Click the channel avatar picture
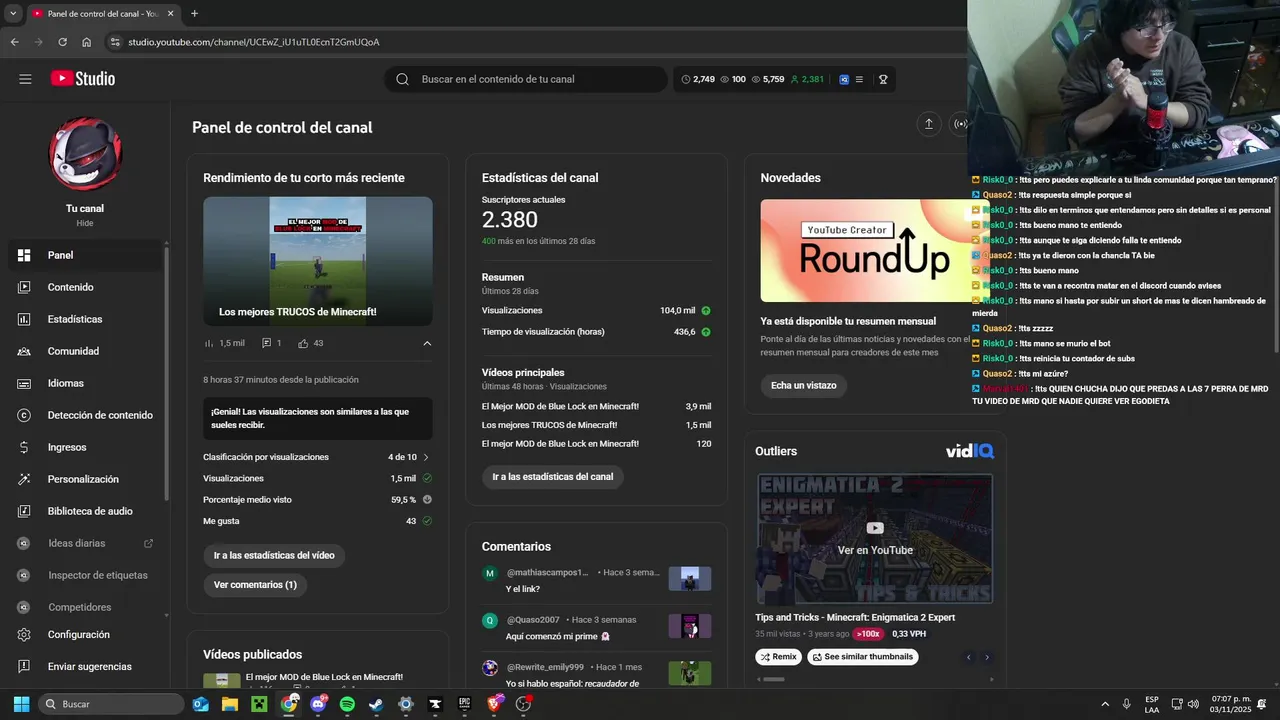1280x720 pixels. click(x=85, y=155)
